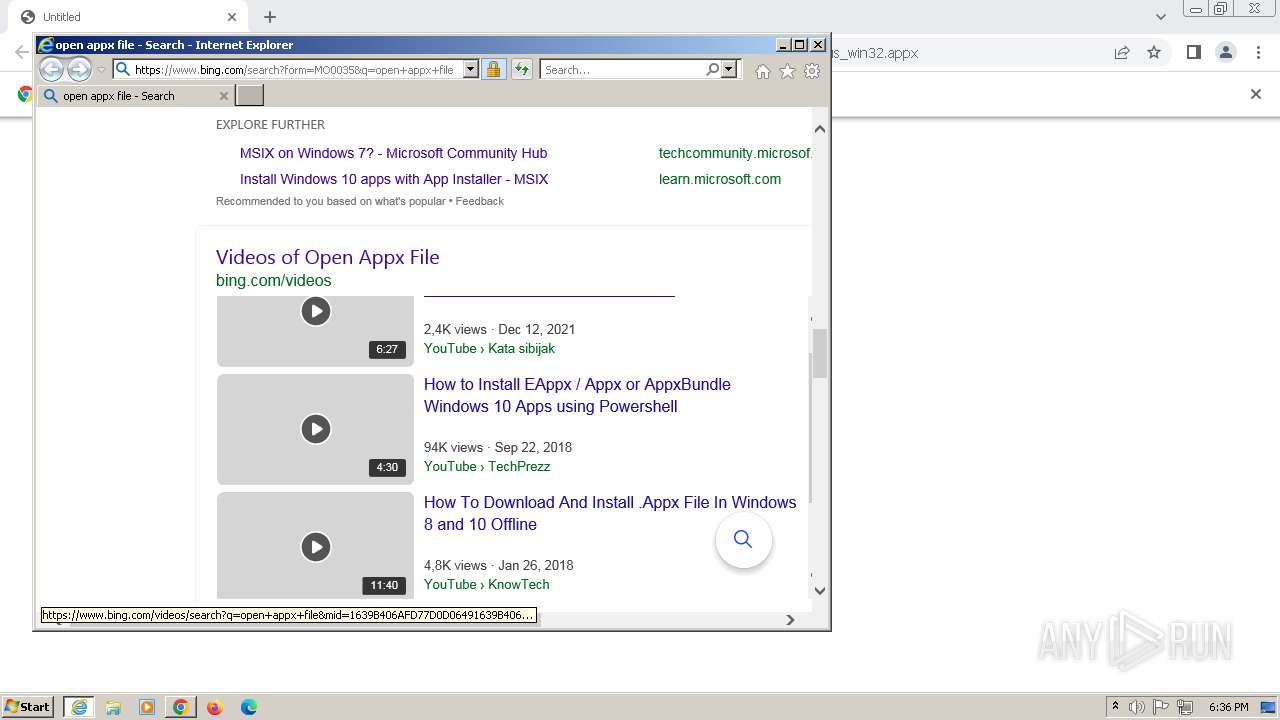Viewport: 1280px width, 720px height.
Task: Click the Feedback link
Action: pyautogui.click(x=480, y=201)
